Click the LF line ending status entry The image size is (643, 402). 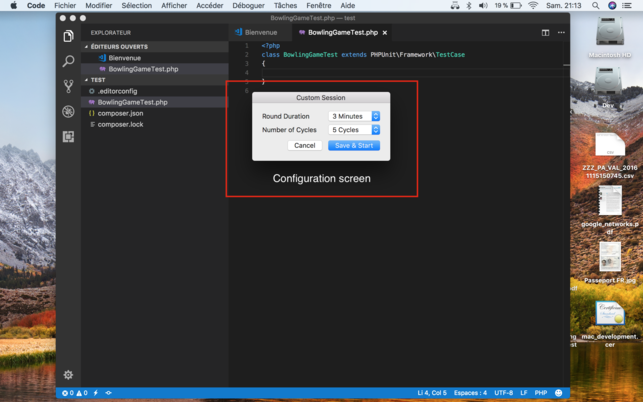click(x=524, y=393)
